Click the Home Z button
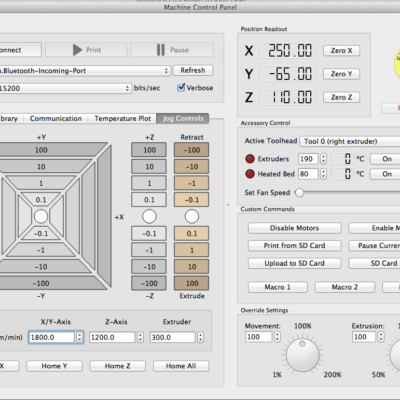Screen dimensions: 400x400 pyautogui.click(x=117, y=366)
